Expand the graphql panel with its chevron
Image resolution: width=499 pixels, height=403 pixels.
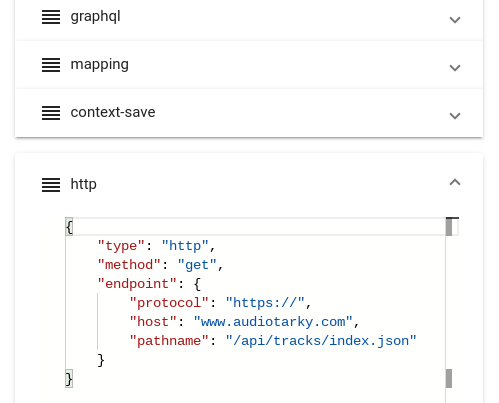click(x=455, y=20)
